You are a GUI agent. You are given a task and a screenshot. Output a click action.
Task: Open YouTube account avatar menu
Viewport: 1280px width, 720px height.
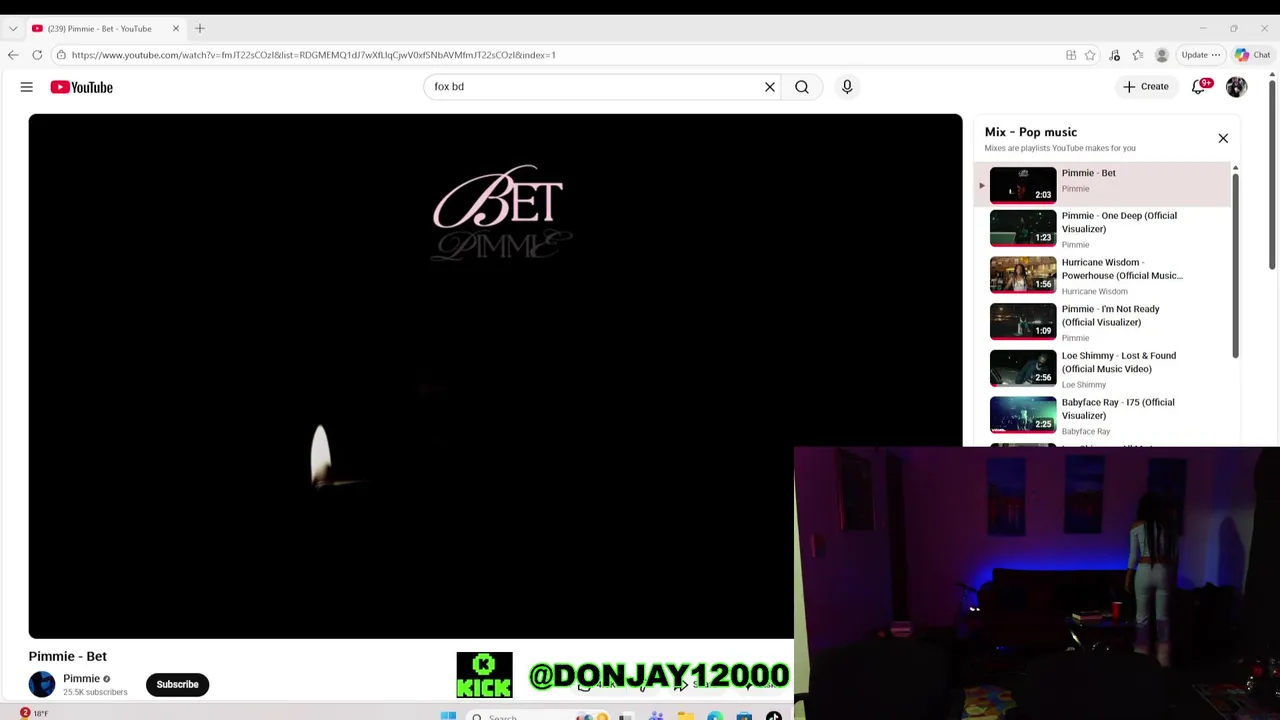click(1237, 87)
